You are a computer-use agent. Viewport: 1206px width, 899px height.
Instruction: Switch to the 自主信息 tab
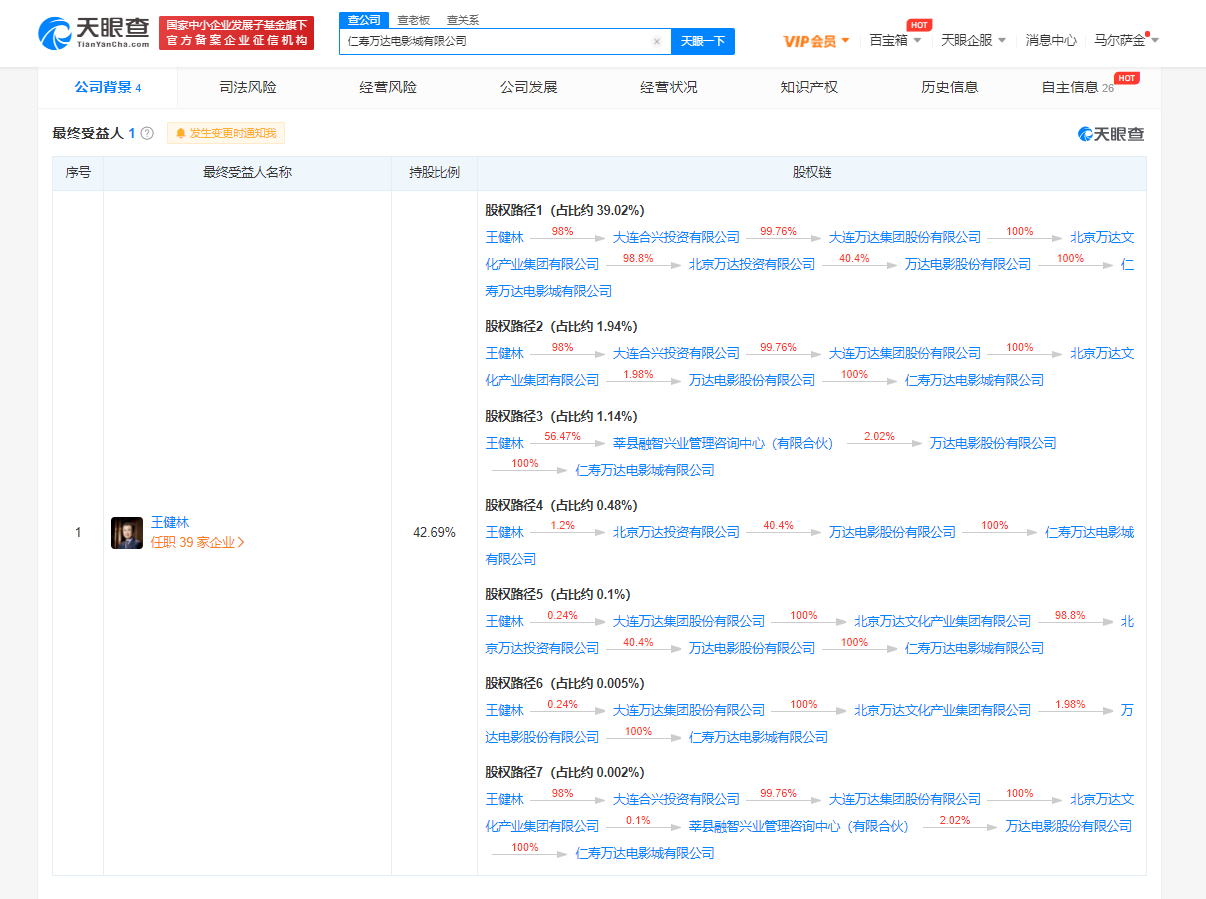point(1078,87)
